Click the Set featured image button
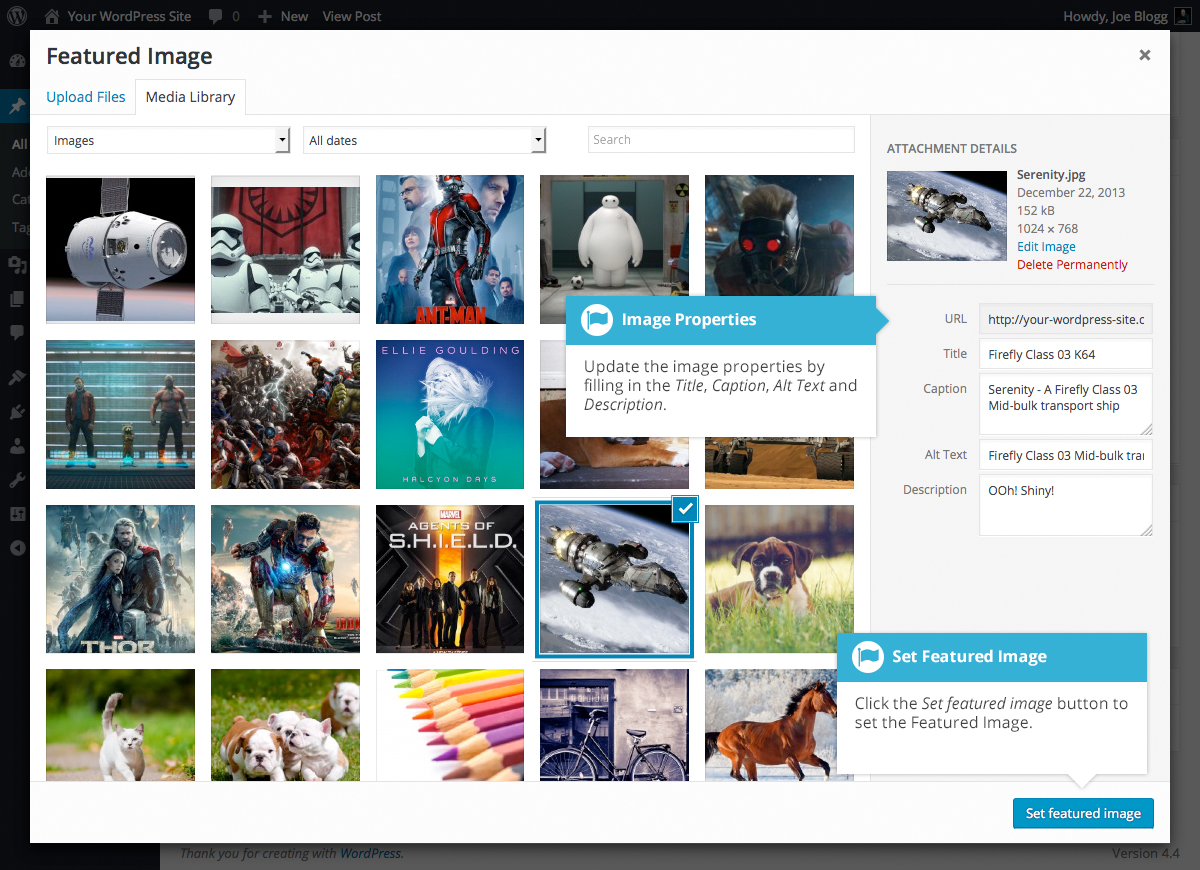The width and height of the screenshot is (1200, 870). tap(1083, 813)
